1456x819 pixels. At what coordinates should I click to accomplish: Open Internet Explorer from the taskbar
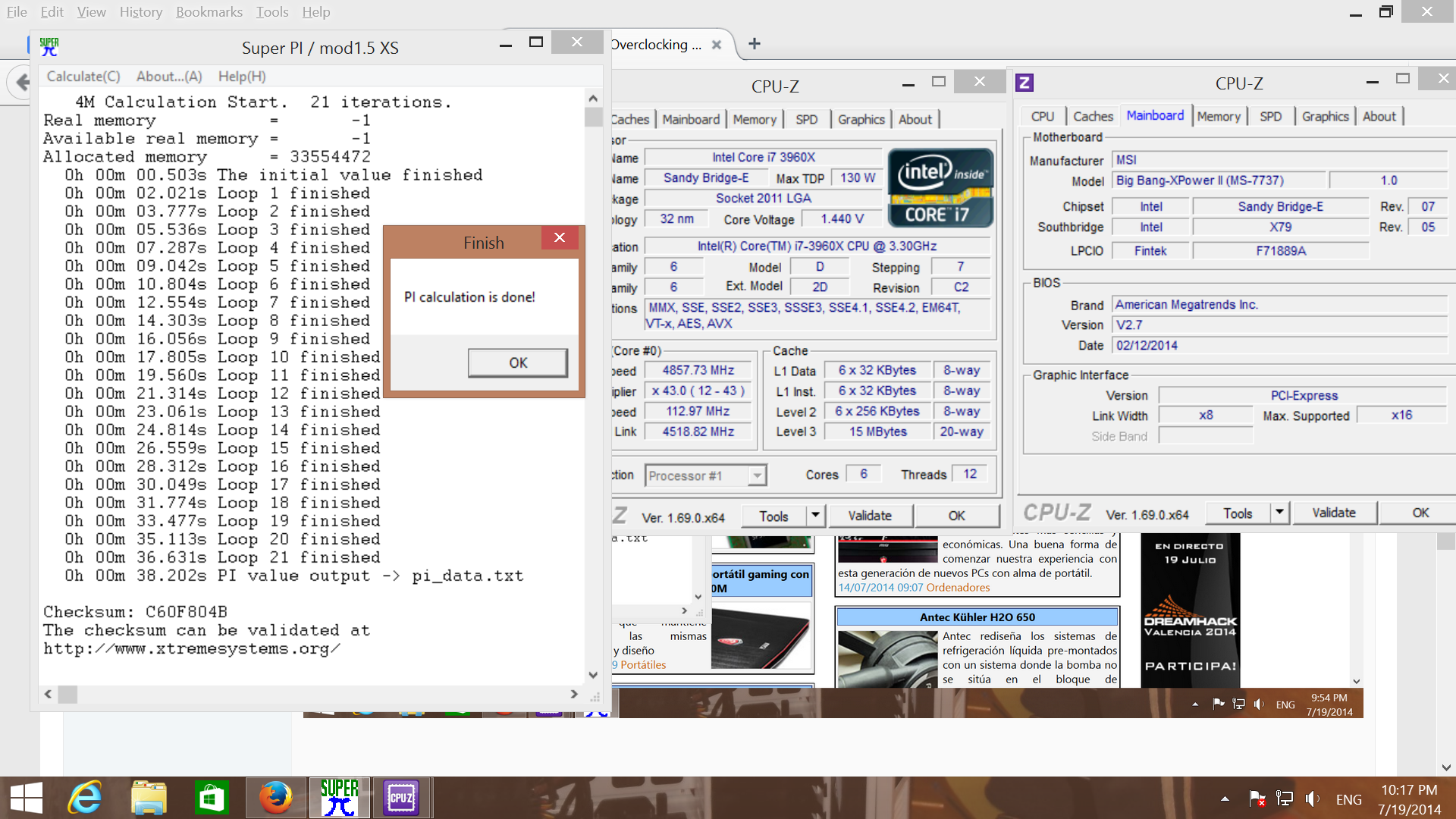click(x=84, y=798)
